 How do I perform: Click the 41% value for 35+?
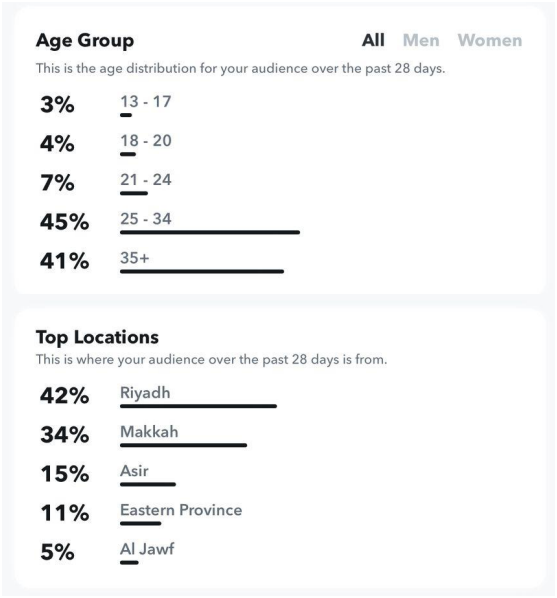tap(64, 261)
